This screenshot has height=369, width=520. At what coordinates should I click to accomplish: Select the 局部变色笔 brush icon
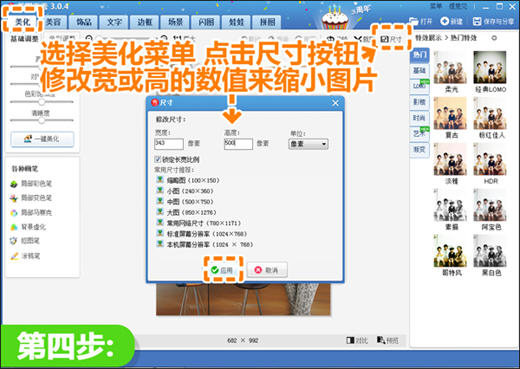14,198
